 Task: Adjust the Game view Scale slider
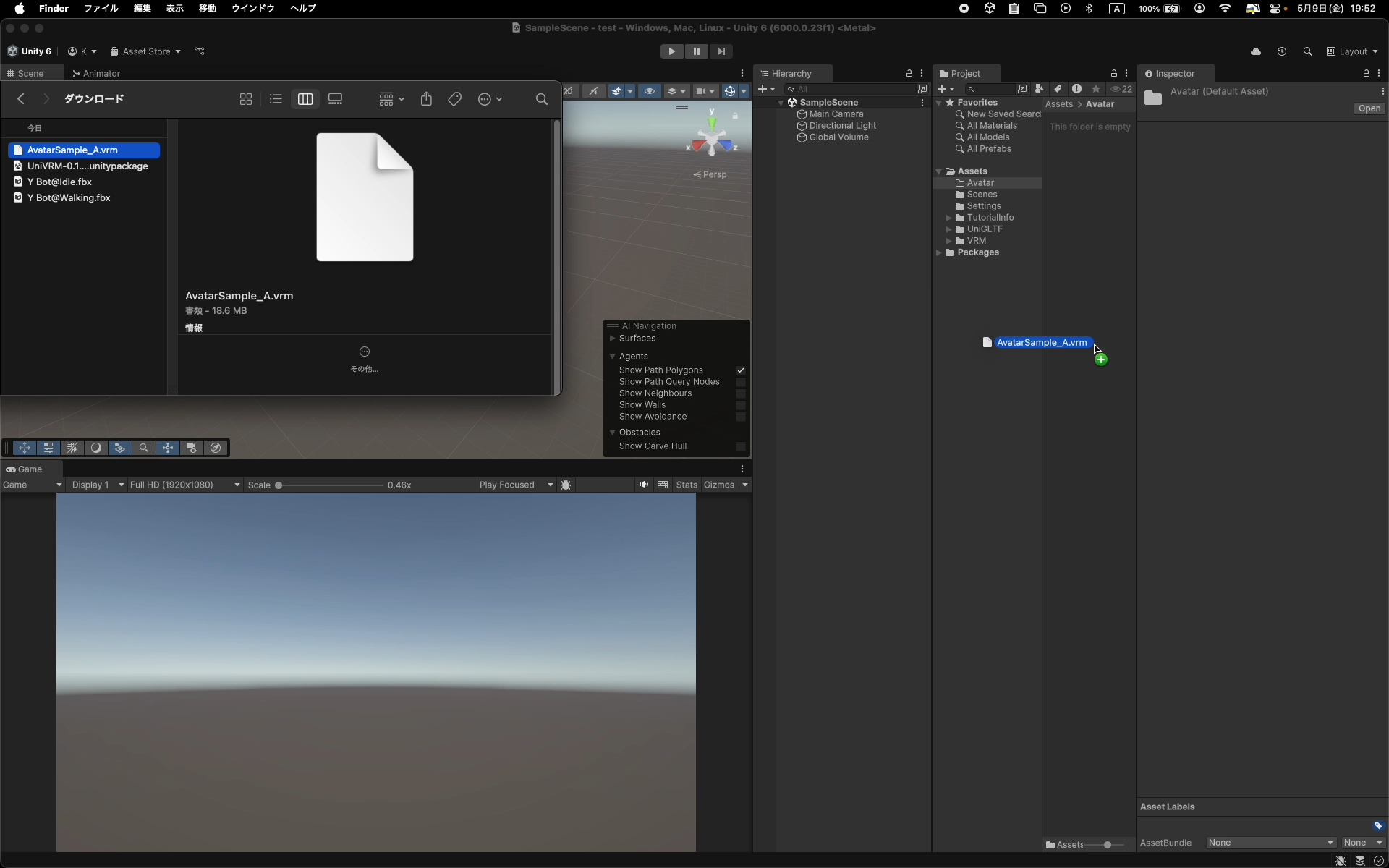[x=330, y=485]
